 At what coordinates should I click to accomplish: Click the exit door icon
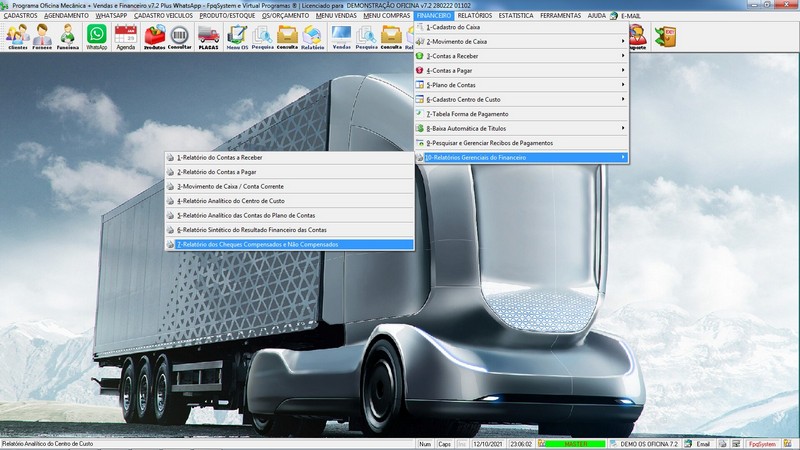665,37
